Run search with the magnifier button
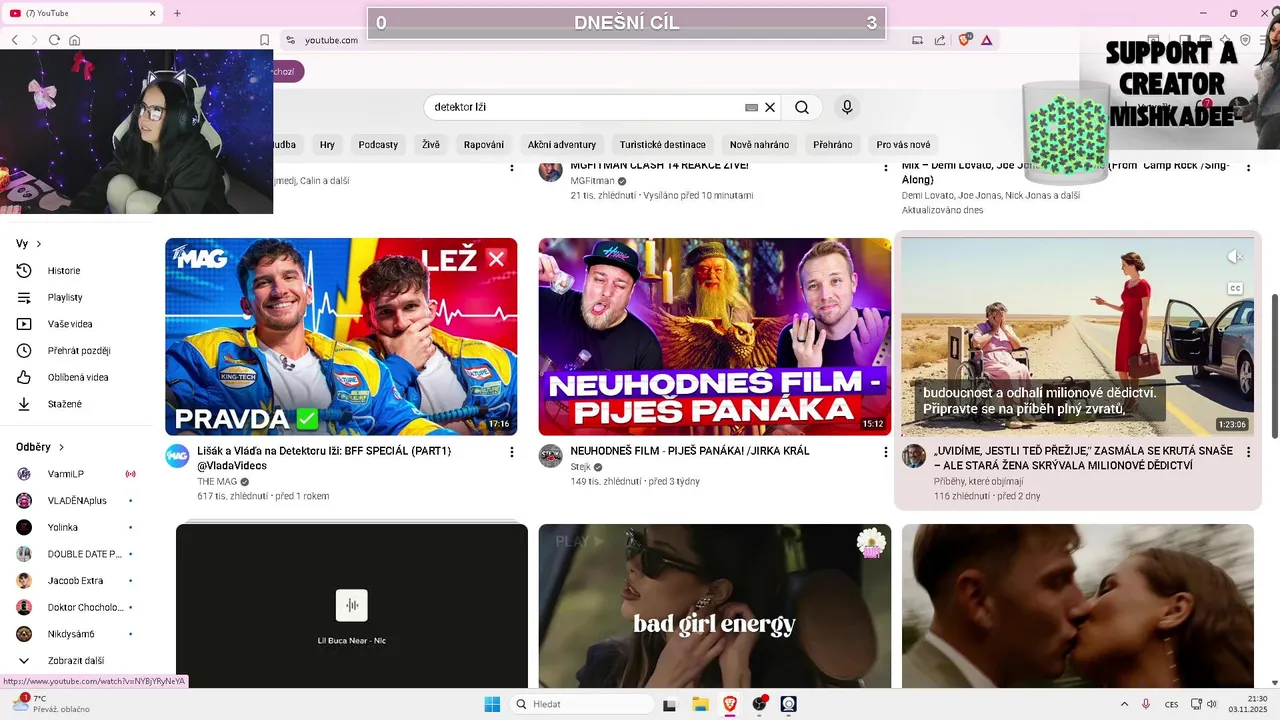The image size is (1280, 720). [x=802, y=107]
